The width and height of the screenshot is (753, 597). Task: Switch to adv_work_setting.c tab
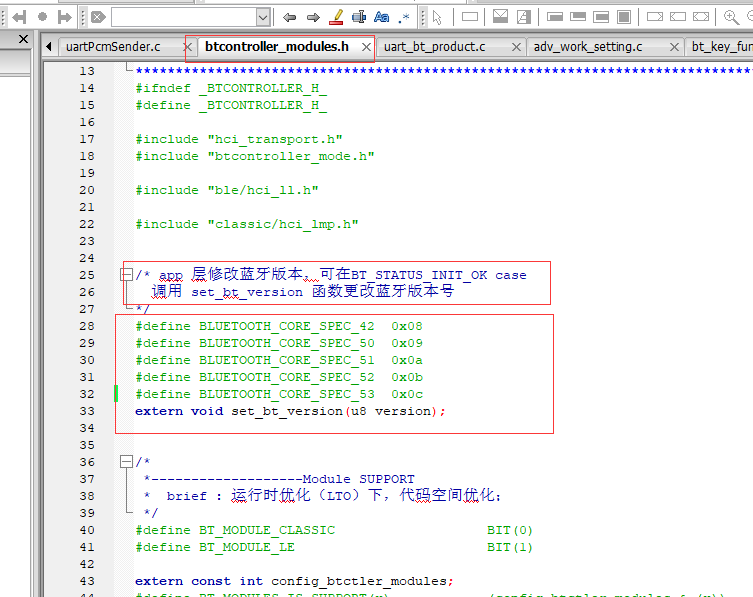pyautogui.click(x=588, y=47)
